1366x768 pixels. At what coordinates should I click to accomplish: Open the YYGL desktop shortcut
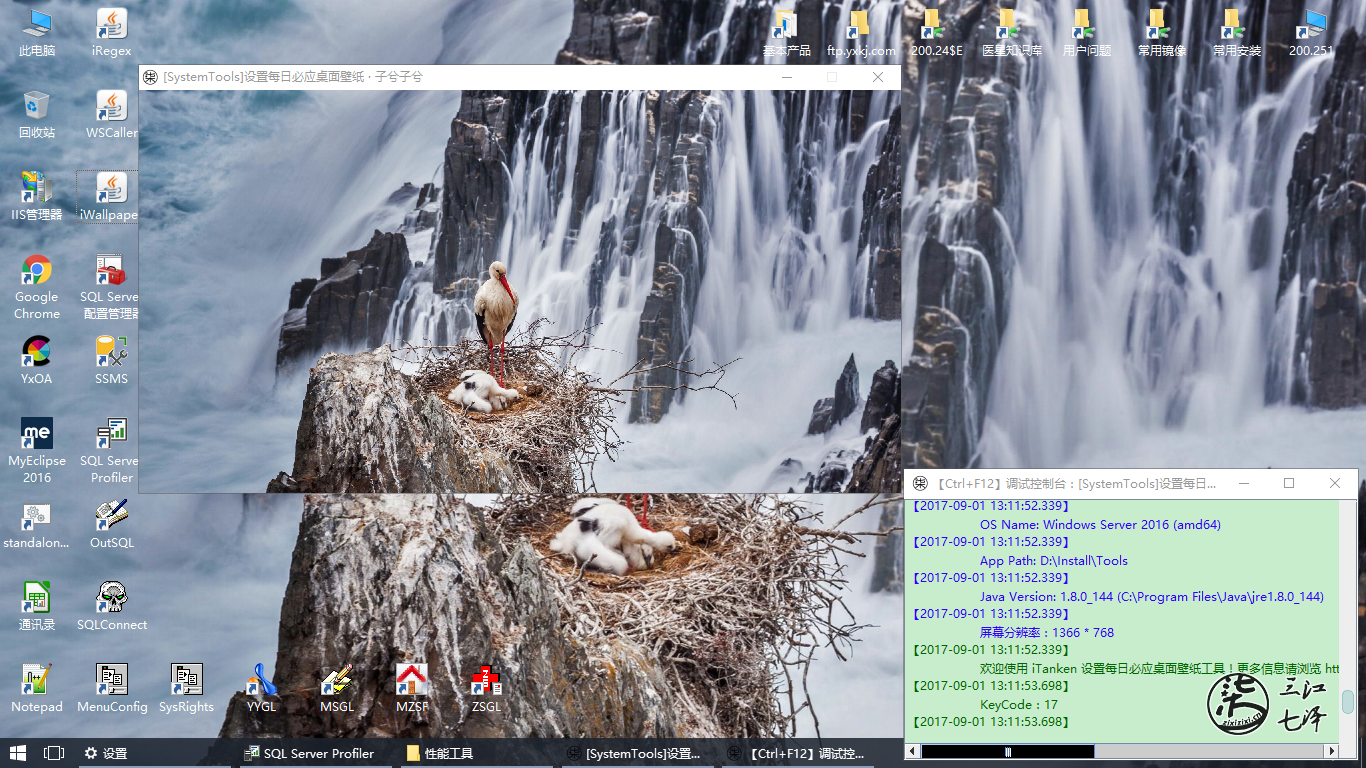pos(261,689)
